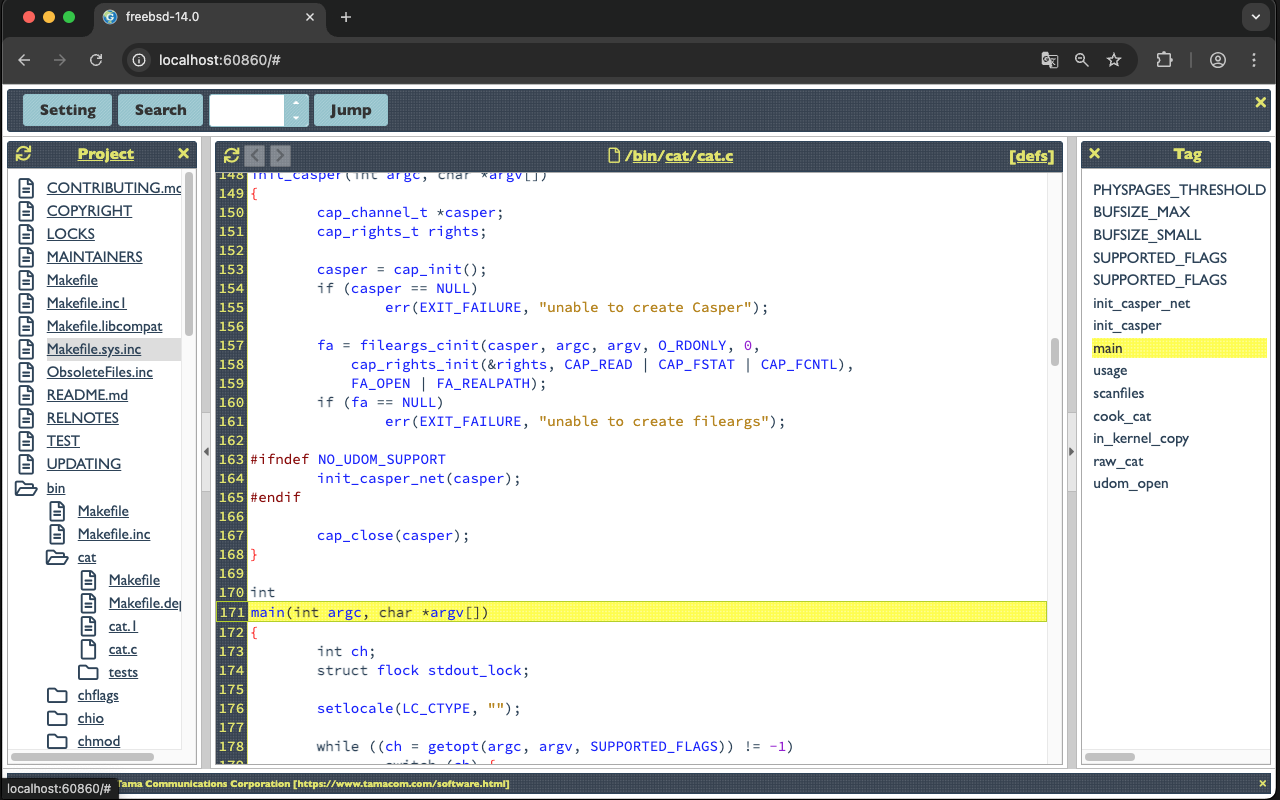Image resolution: width=1280 pixels, height=800 pixels.
Task: Select the highlighted main tag
Action: [1179, 348]
